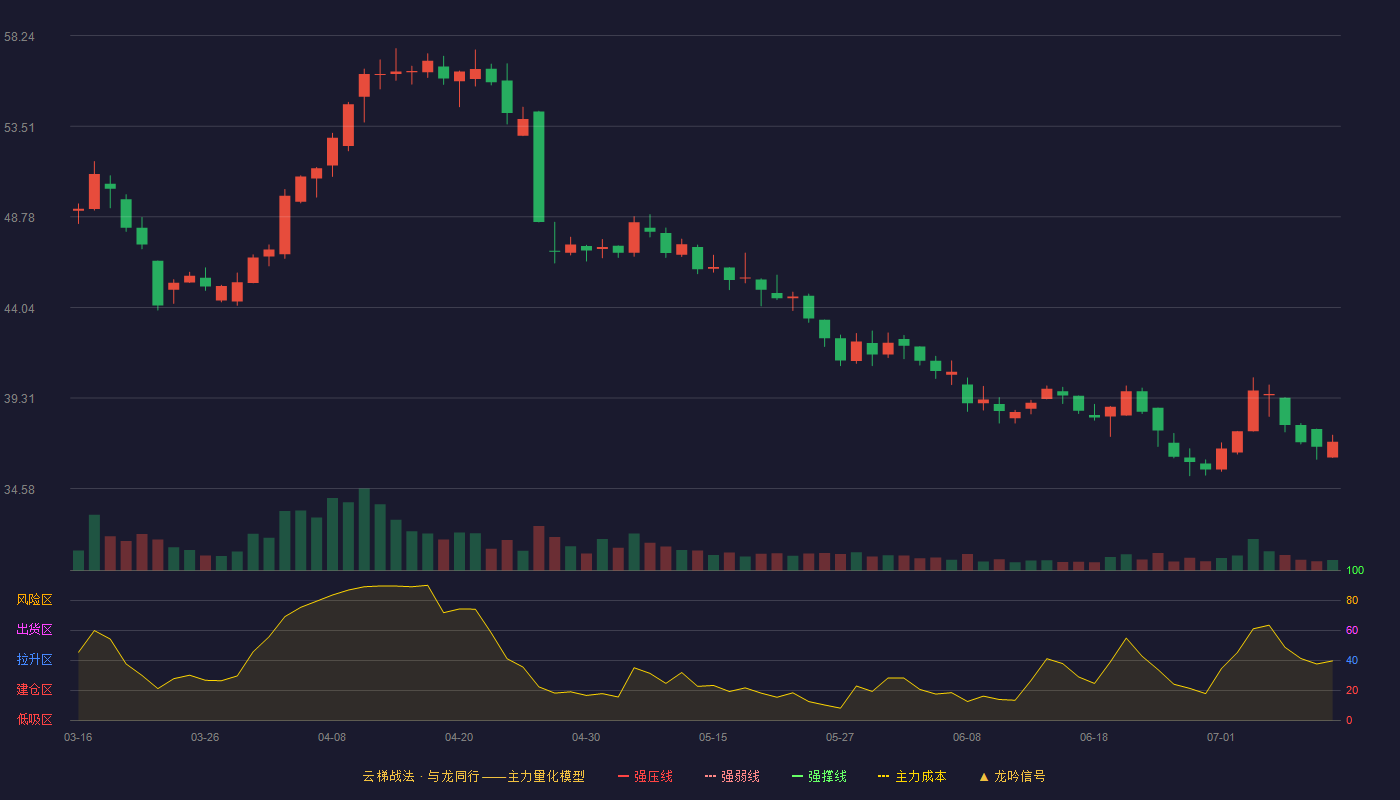Select the 出货区 zone label

point(34,630)
